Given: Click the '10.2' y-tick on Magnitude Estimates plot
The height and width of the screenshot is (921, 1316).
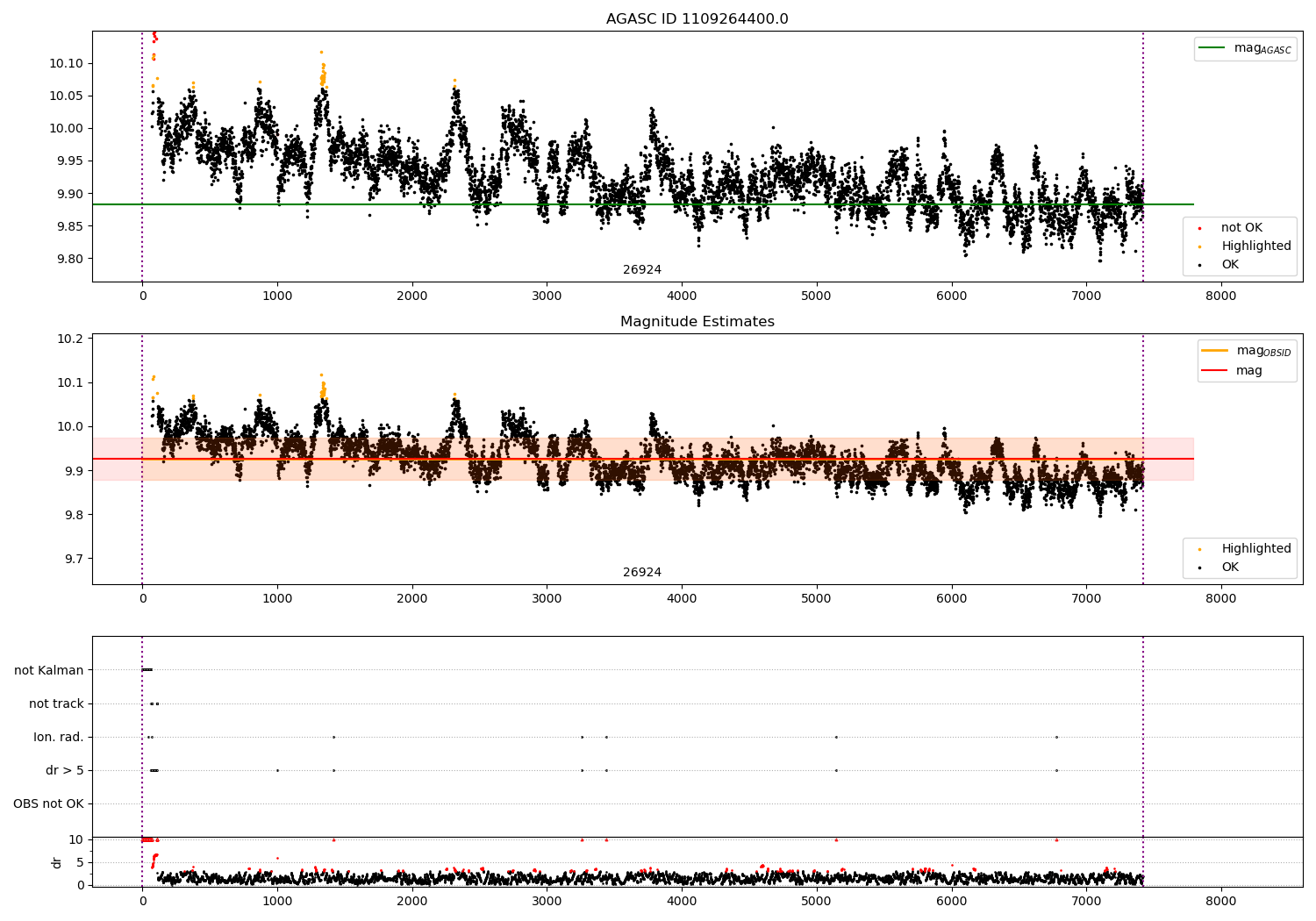Looking at the screenshot, I should [x=69, y=339].
